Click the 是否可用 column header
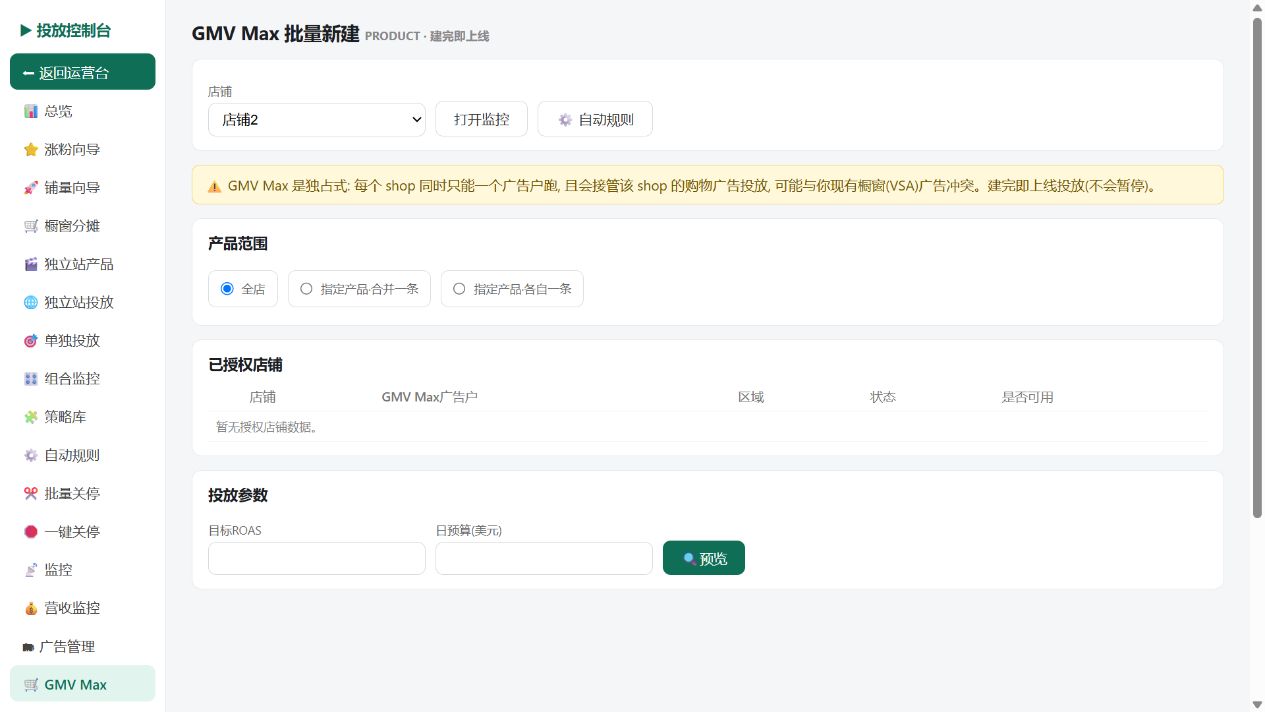The width and height of the screenshot is (1265, 712). pyautogui.click(x=1028, y=397)
